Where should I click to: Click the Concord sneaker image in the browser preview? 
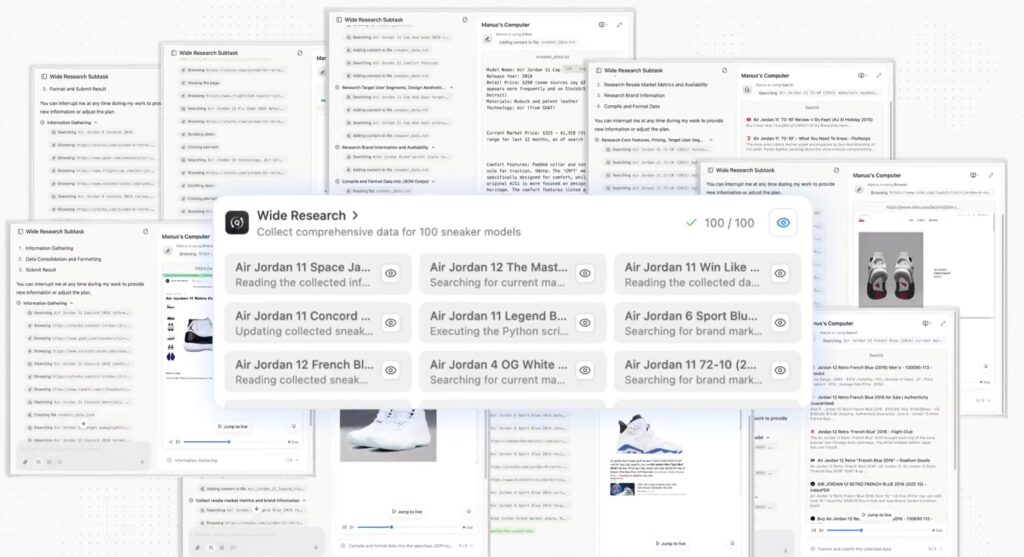coord(198,334)
